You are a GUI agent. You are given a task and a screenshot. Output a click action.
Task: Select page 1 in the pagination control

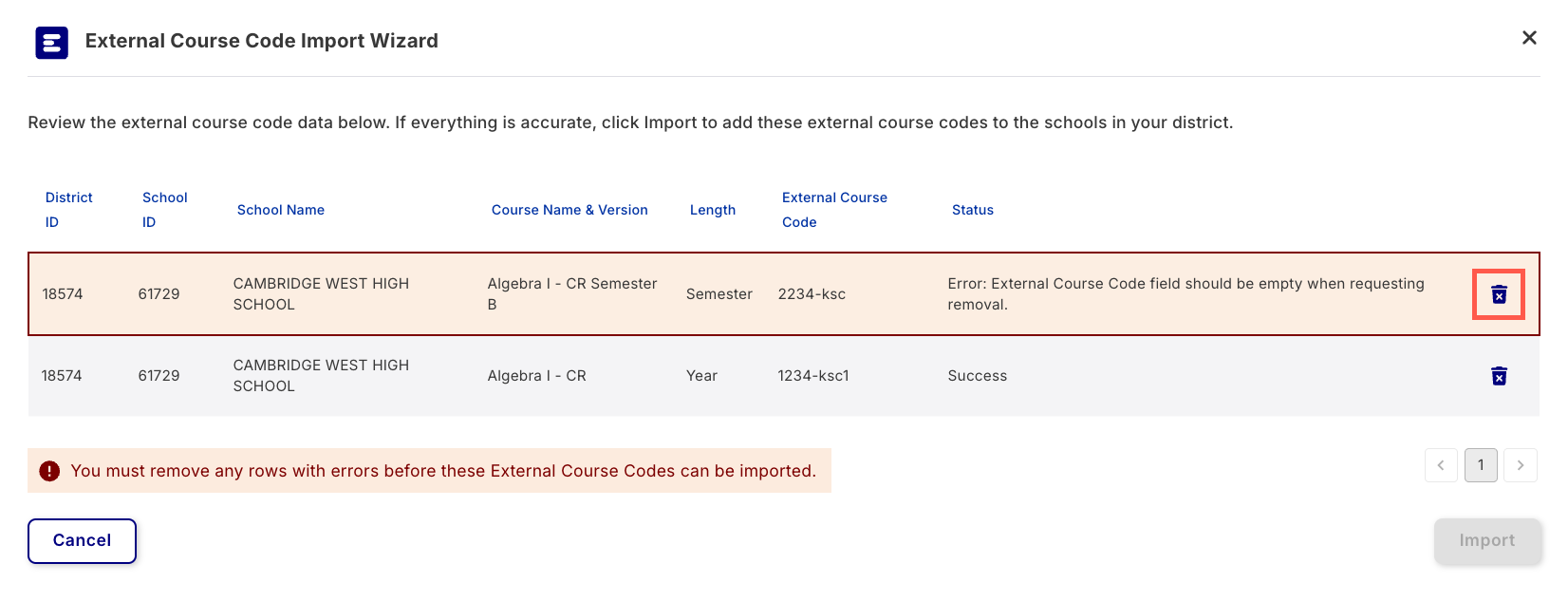tap(1481, 465)
